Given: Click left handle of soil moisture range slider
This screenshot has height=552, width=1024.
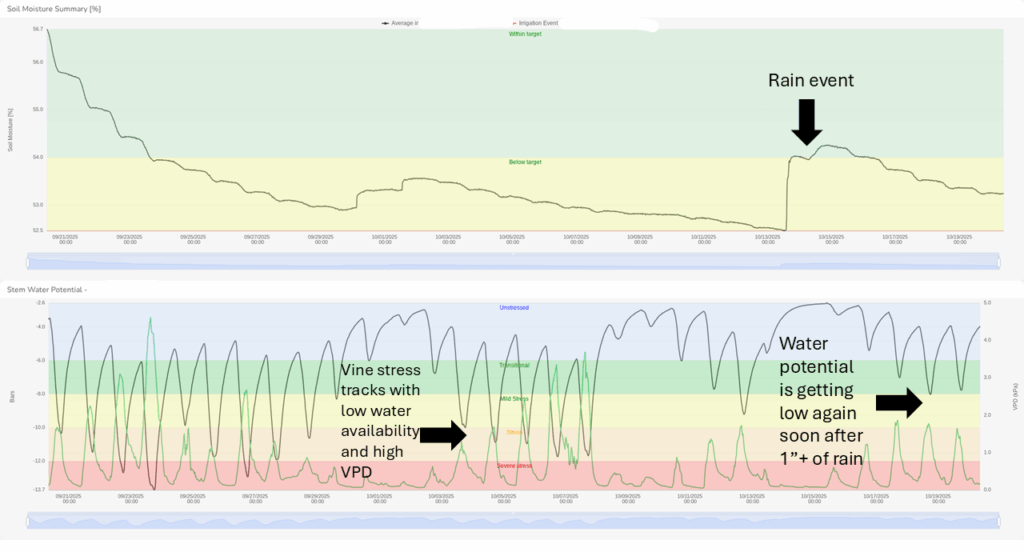Looking at the screenshot, I should click(x=30, y=261).
